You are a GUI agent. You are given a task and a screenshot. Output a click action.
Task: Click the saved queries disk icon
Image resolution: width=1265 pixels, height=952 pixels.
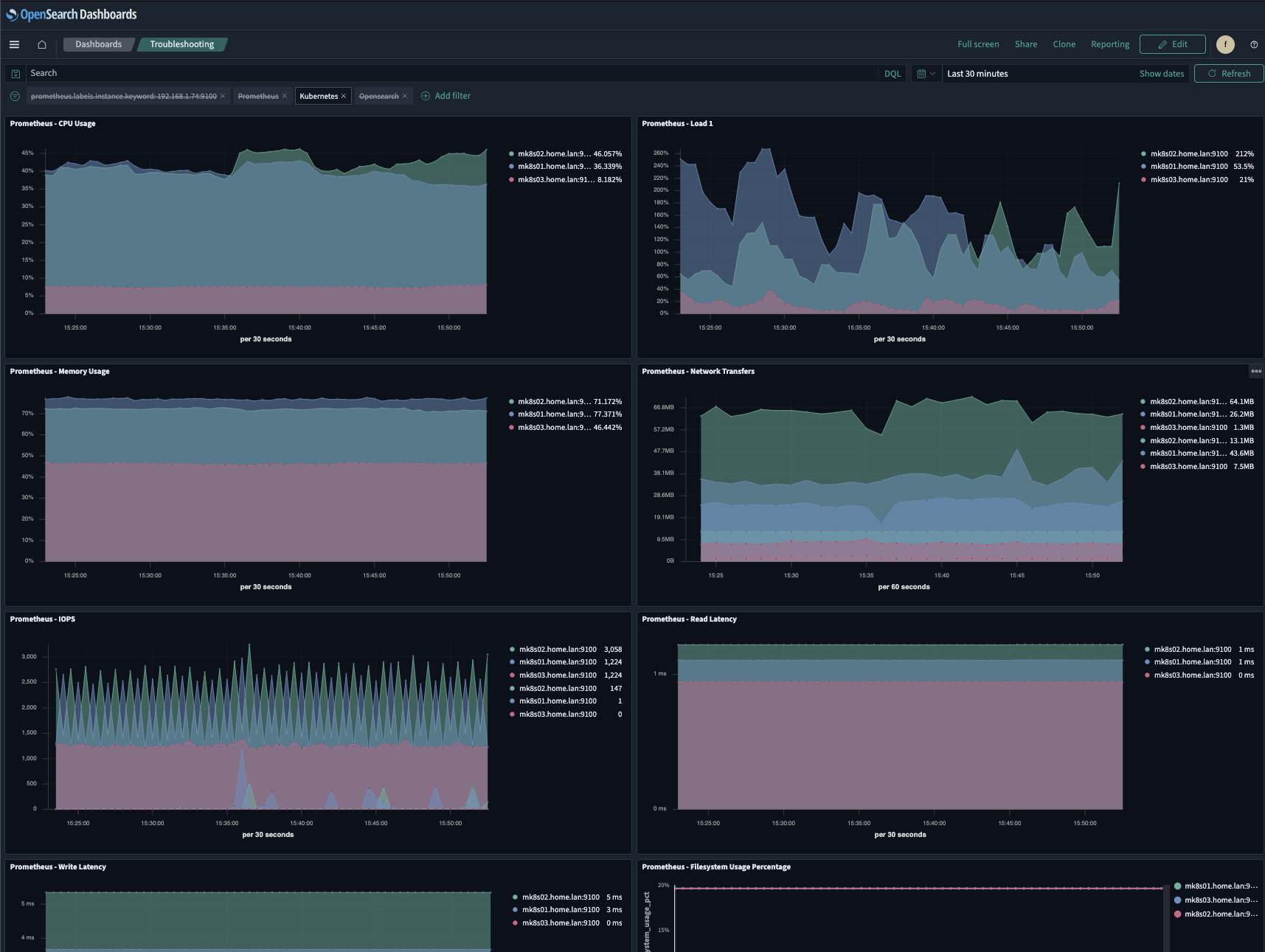tap(15, 74)
